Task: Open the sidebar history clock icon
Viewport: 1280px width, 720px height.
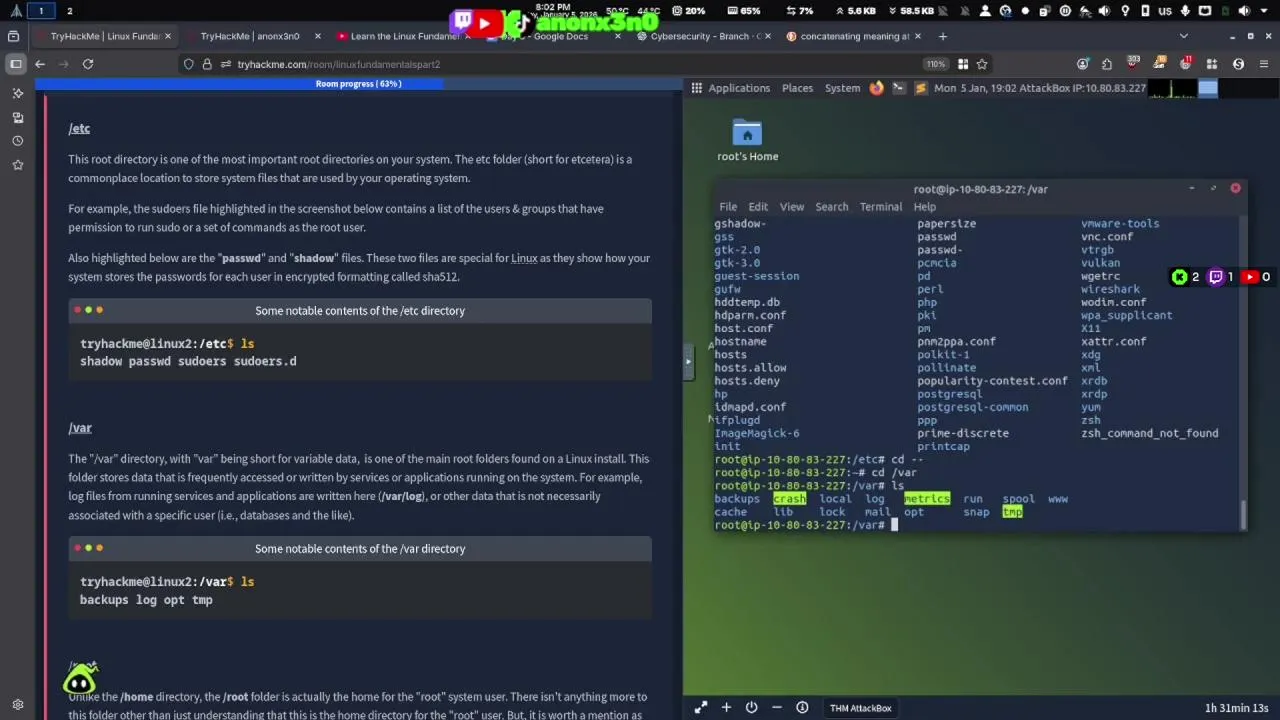Action: pyautogui.click(x=17, y=141)
